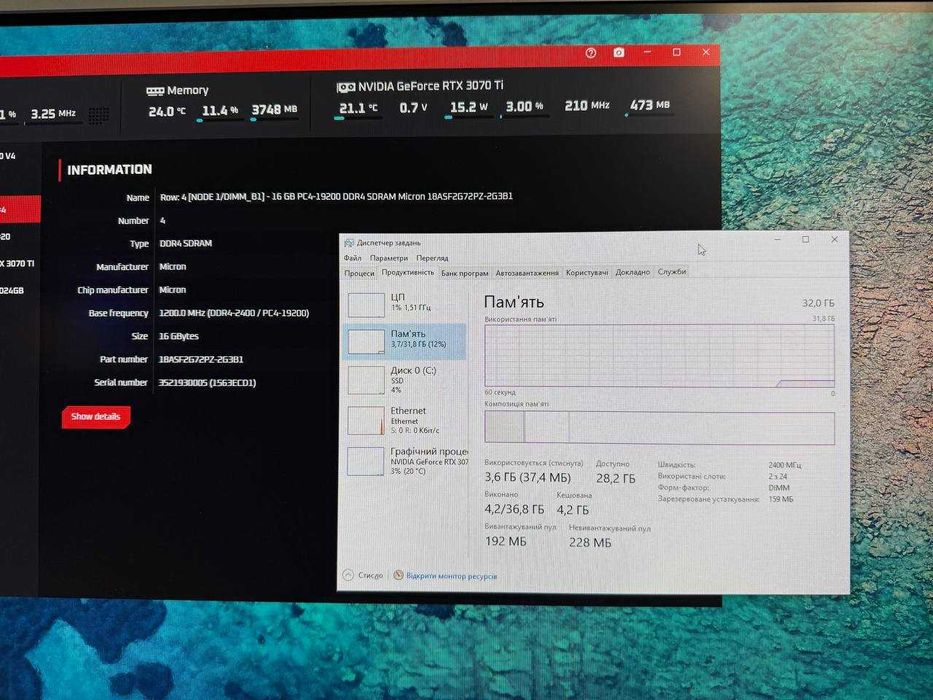Maximize the Task Manager window
The image size is (933, 700).
pos(806,239)
